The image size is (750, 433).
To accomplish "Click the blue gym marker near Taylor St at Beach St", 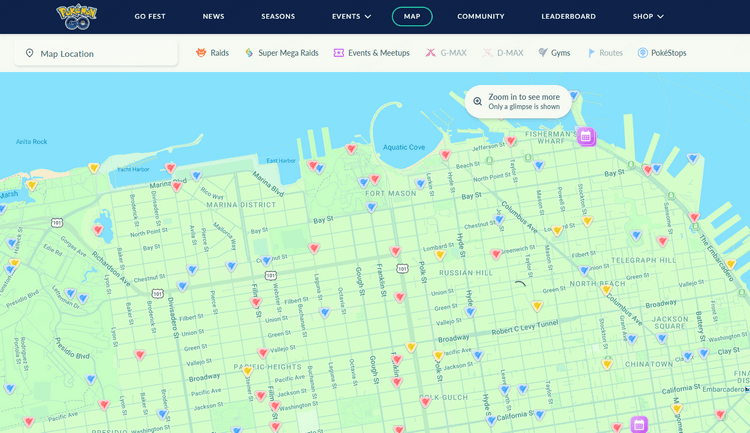I will (x=539, y=166).
